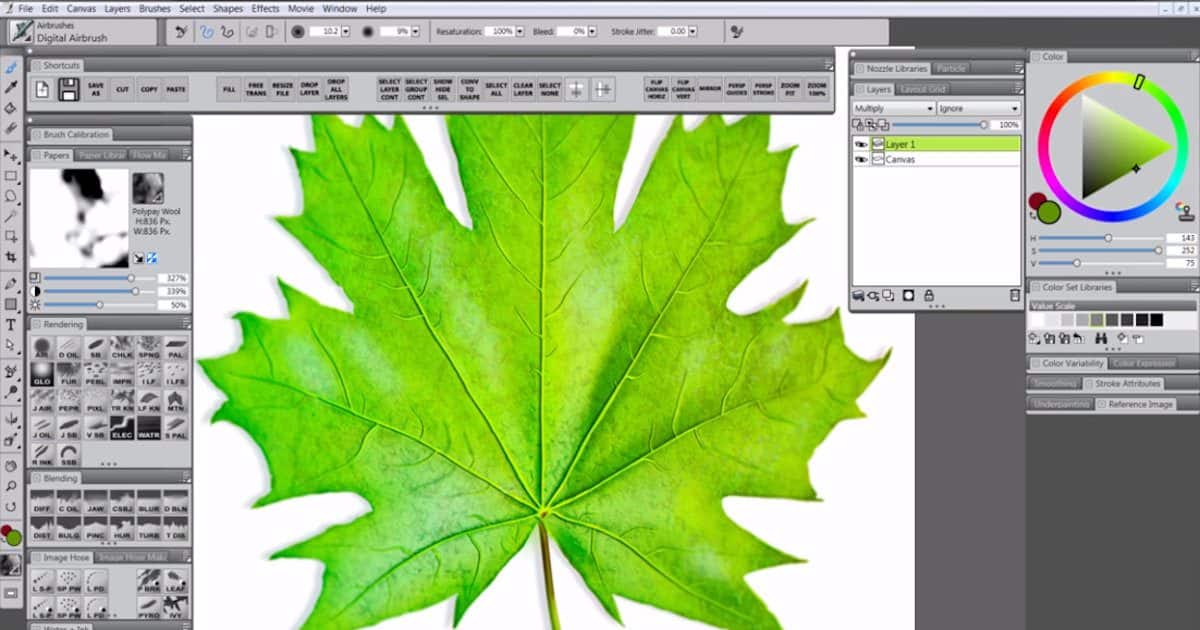Hide Layer 1 using its eye icon
Image resolution: width=1200 pixels, height=630 pixels.
coord(860,145)
